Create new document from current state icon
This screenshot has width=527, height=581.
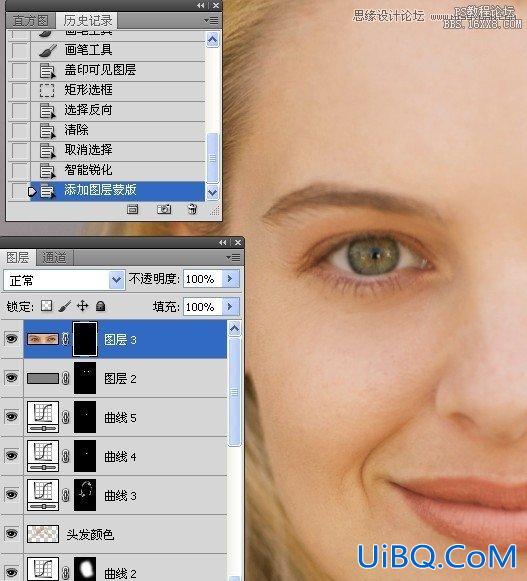click(132, 209)
